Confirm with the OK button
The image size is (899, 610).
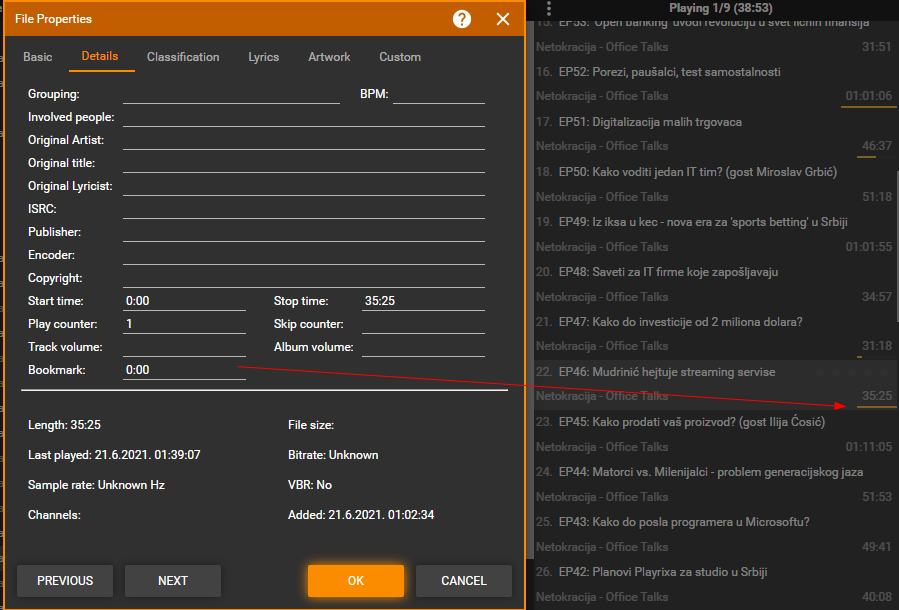pos(356,581)
